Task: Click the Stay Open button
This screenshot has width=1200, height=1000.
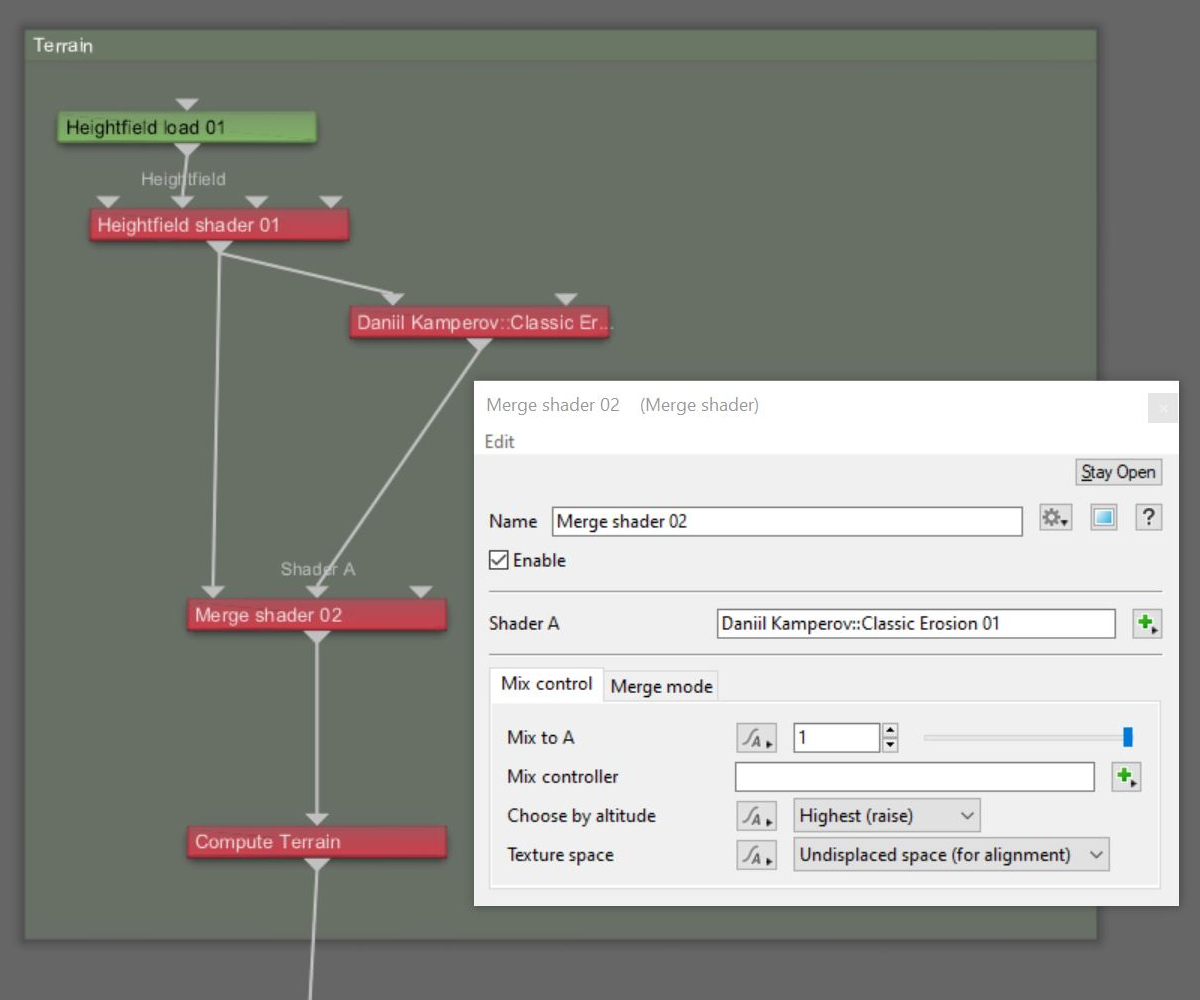Action: pyautogui.click(x=1119, y=472)
